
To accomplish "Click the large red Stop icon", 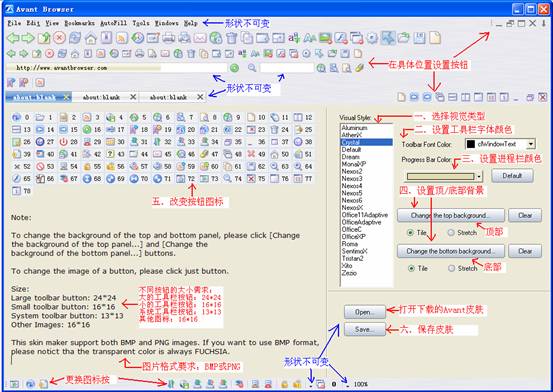I will pos(59,37).
